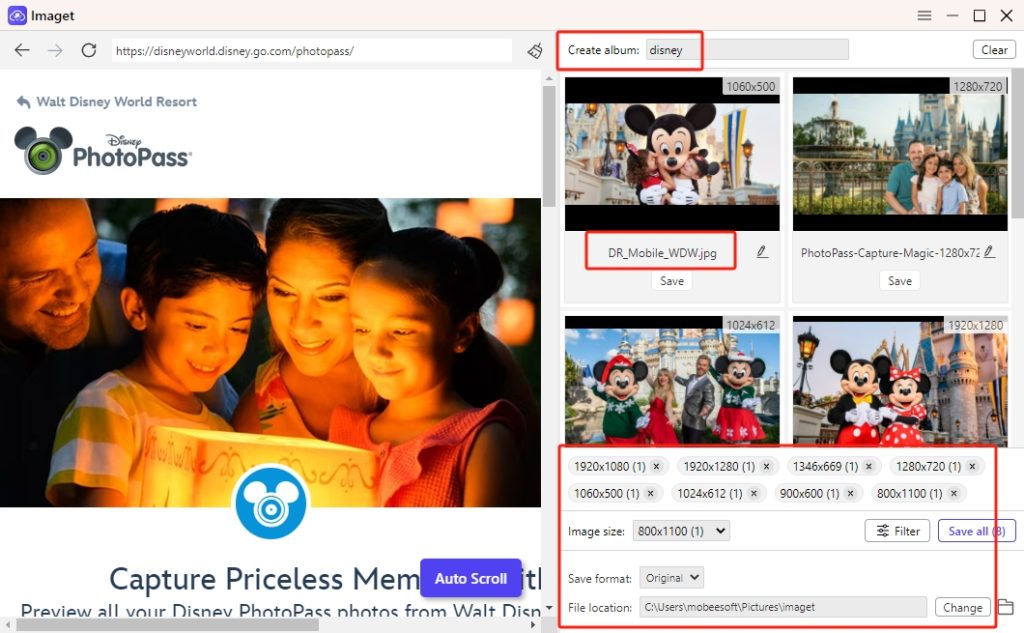The width and height of the screenshot is (1024, 633).
Task: Dismiss the 900x600 resolution chip
Action: pyautogui.click(x=850, y=493)
